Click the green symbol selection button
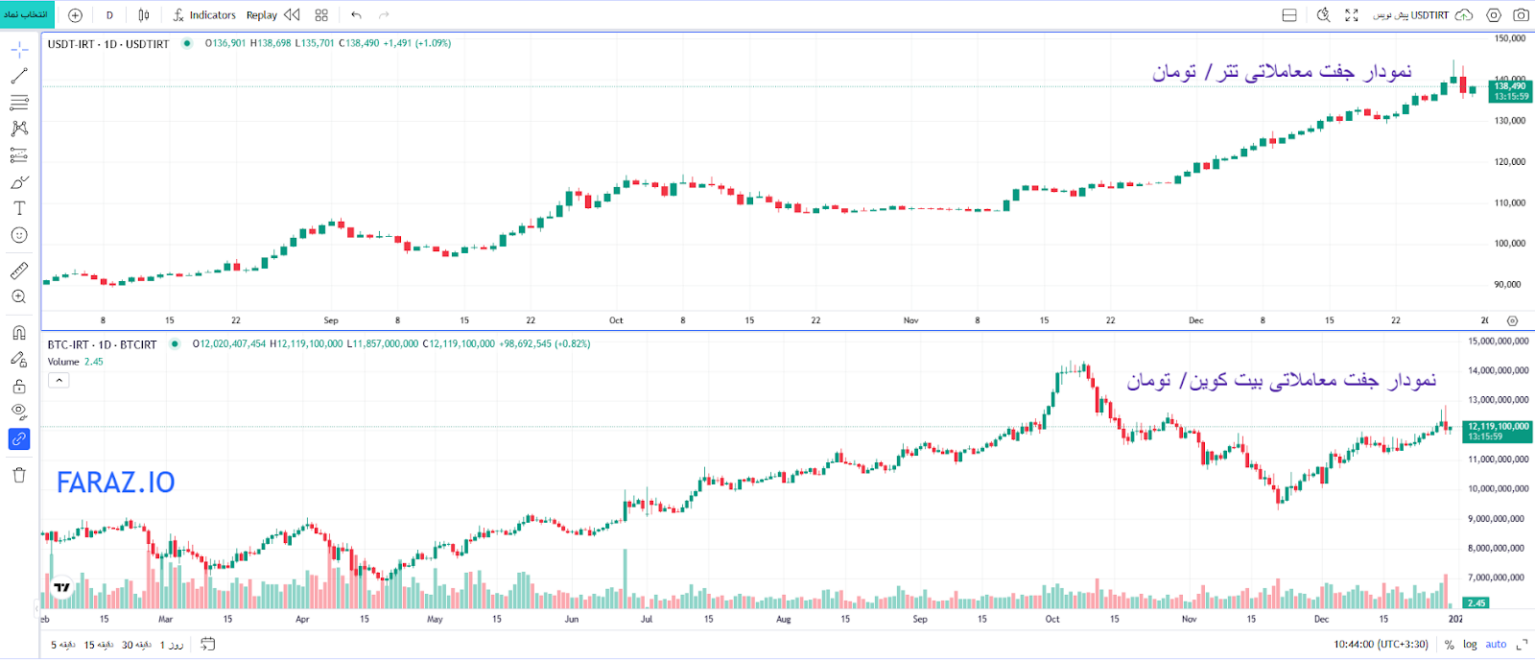The height and width of the screenshot is (660, 1535). [x=20, y=15]
